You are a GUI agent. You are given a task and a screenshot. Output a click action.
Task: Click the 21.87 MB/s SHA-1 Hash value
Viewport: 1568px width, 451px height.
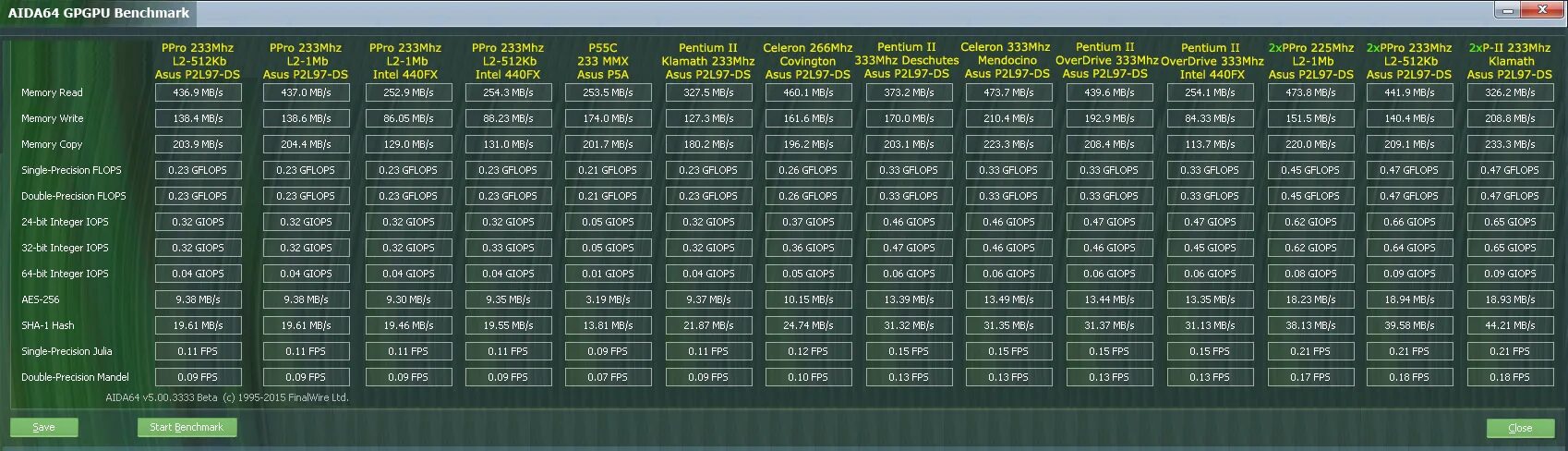pos(708,325)
